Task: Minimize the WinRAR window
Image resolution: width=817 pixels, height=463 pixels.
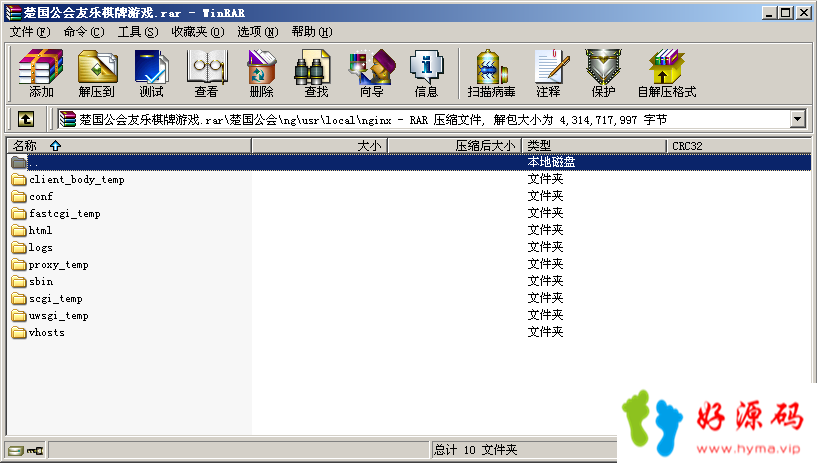Action: click(769, 12)
